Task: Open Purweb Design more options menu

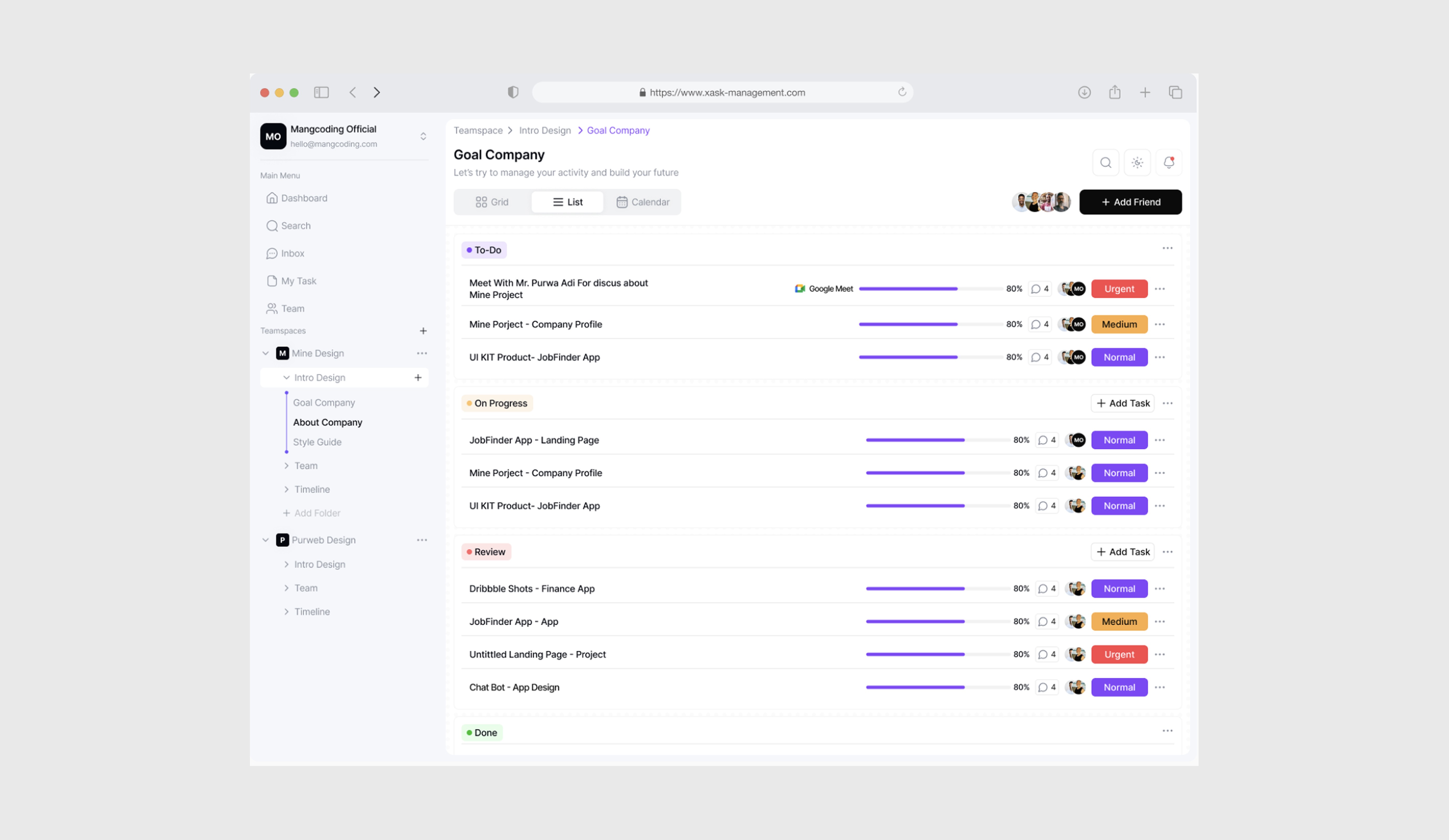Action: (422, 540)
